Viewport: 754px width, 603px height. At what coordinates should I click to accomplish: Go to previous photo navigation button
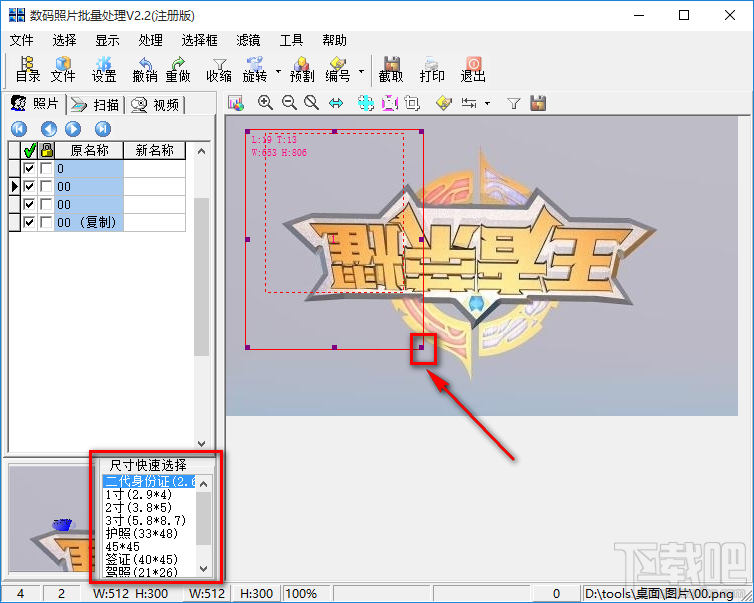point(49,129)
